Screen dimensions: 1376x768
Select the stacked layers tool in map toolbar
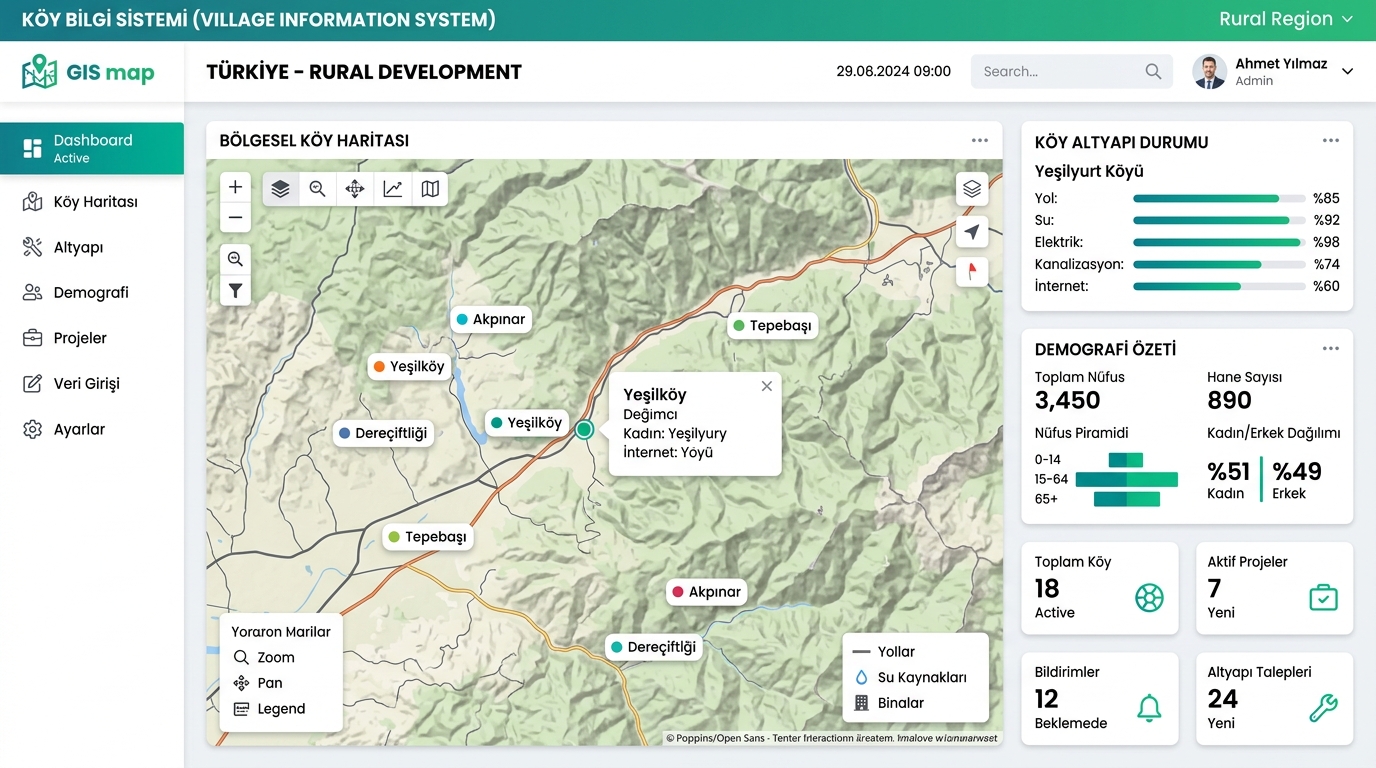280,189
